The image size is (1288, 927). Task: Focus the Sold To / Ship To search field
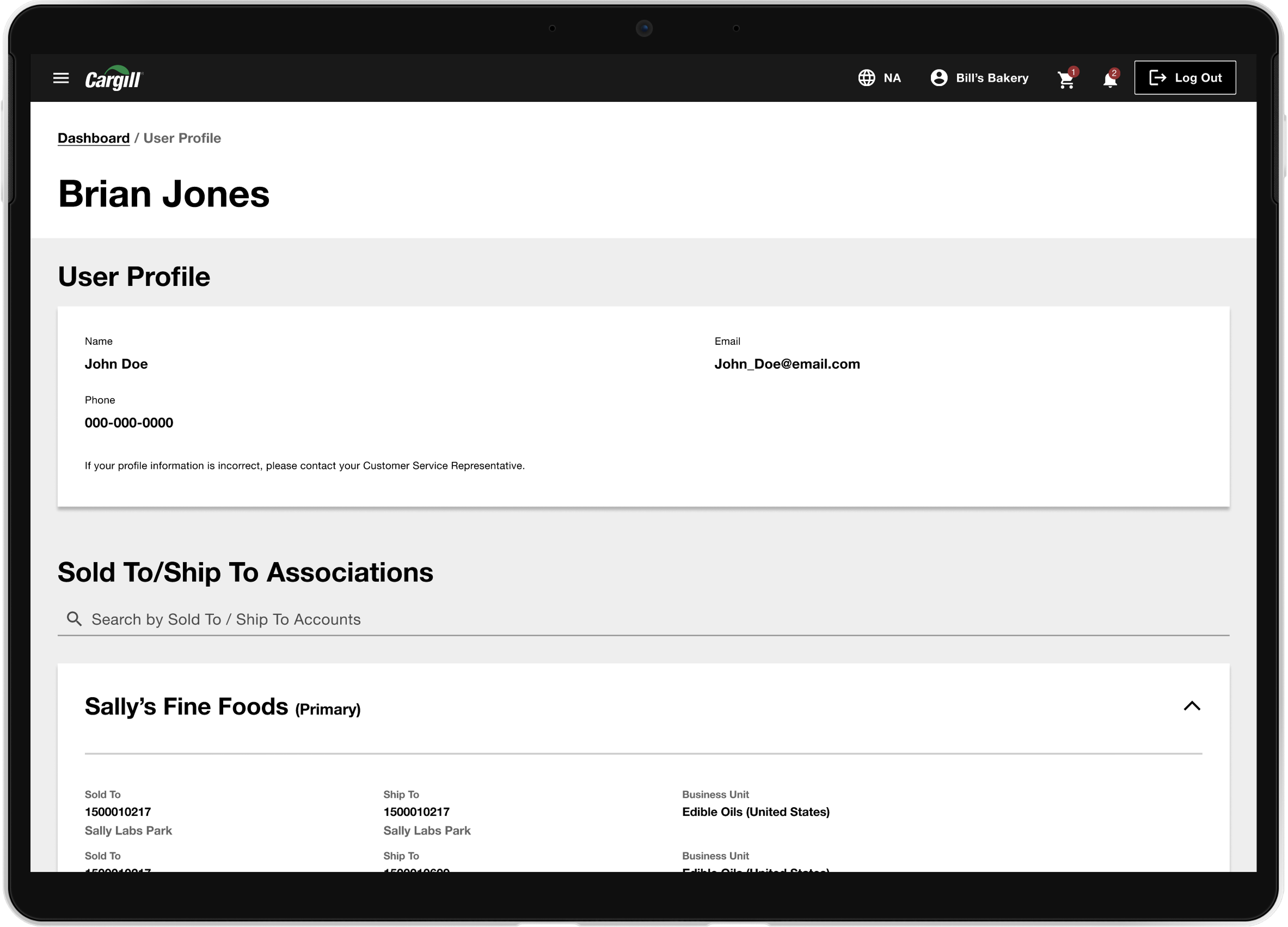pos(643,619)
